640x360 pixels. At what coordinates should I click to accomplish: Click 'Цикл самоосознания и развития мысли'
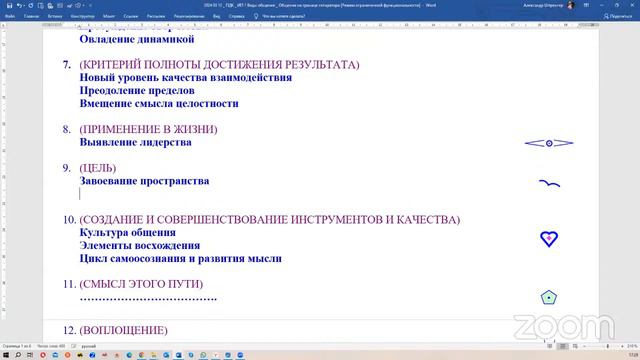[180, 259]
